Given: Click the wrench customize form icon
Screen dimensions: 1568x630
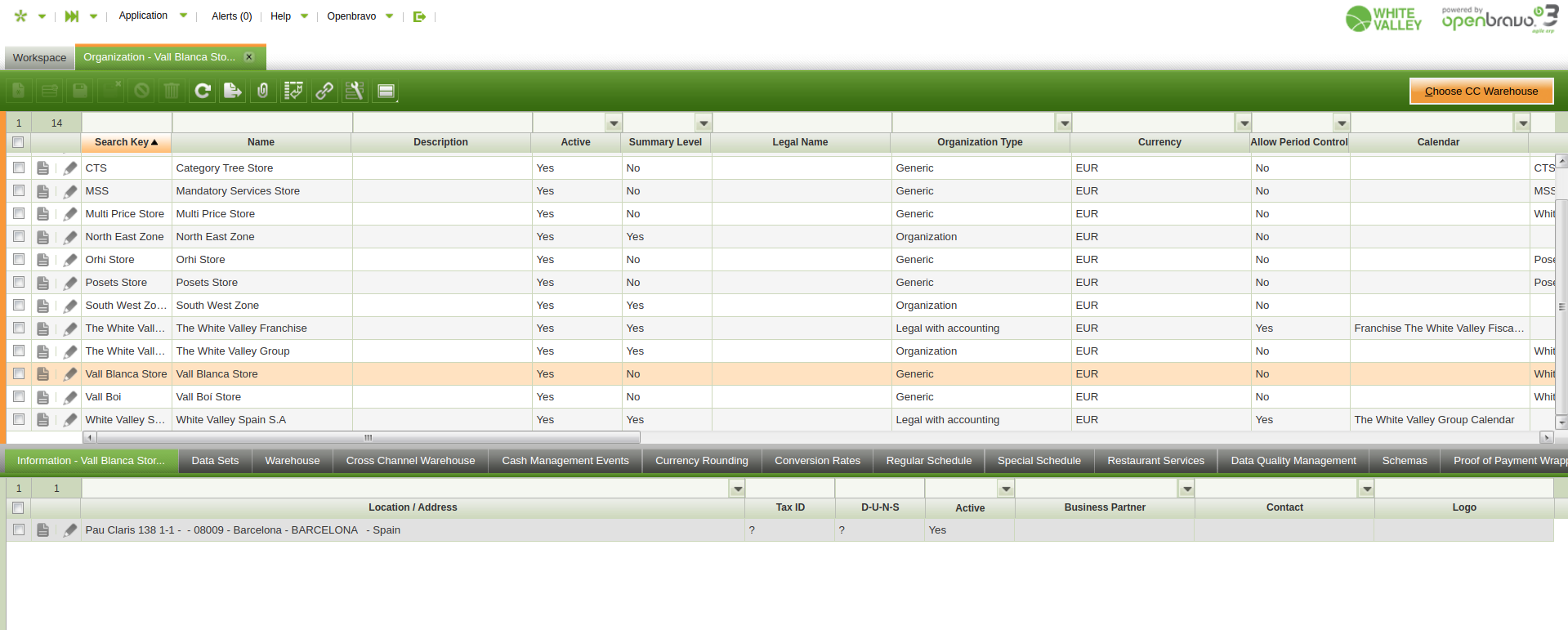Looking at the screenshot, I should click(x=355, y=91).
